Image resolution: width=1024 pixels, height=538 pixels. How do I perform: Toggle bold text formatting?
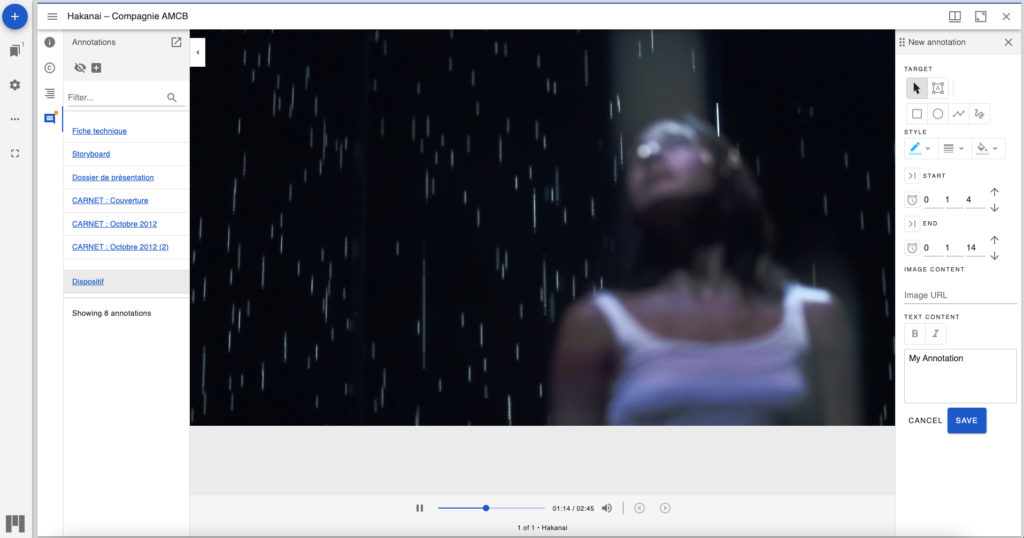click(915, 334)
